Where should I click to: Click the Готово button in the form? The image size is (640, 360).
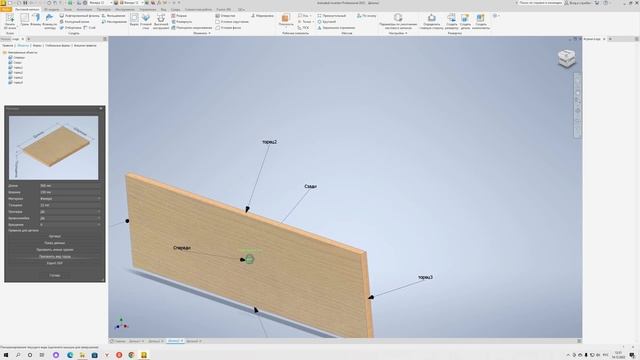[55, 276]
